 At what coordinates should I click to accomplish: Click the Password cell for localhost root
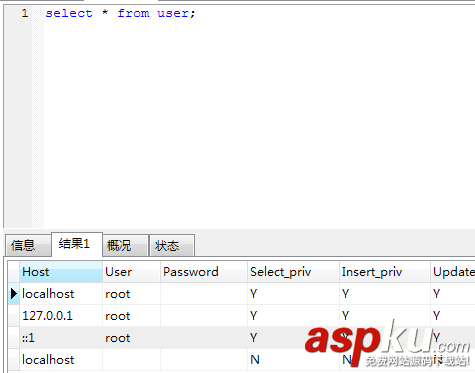coord(204,294)
